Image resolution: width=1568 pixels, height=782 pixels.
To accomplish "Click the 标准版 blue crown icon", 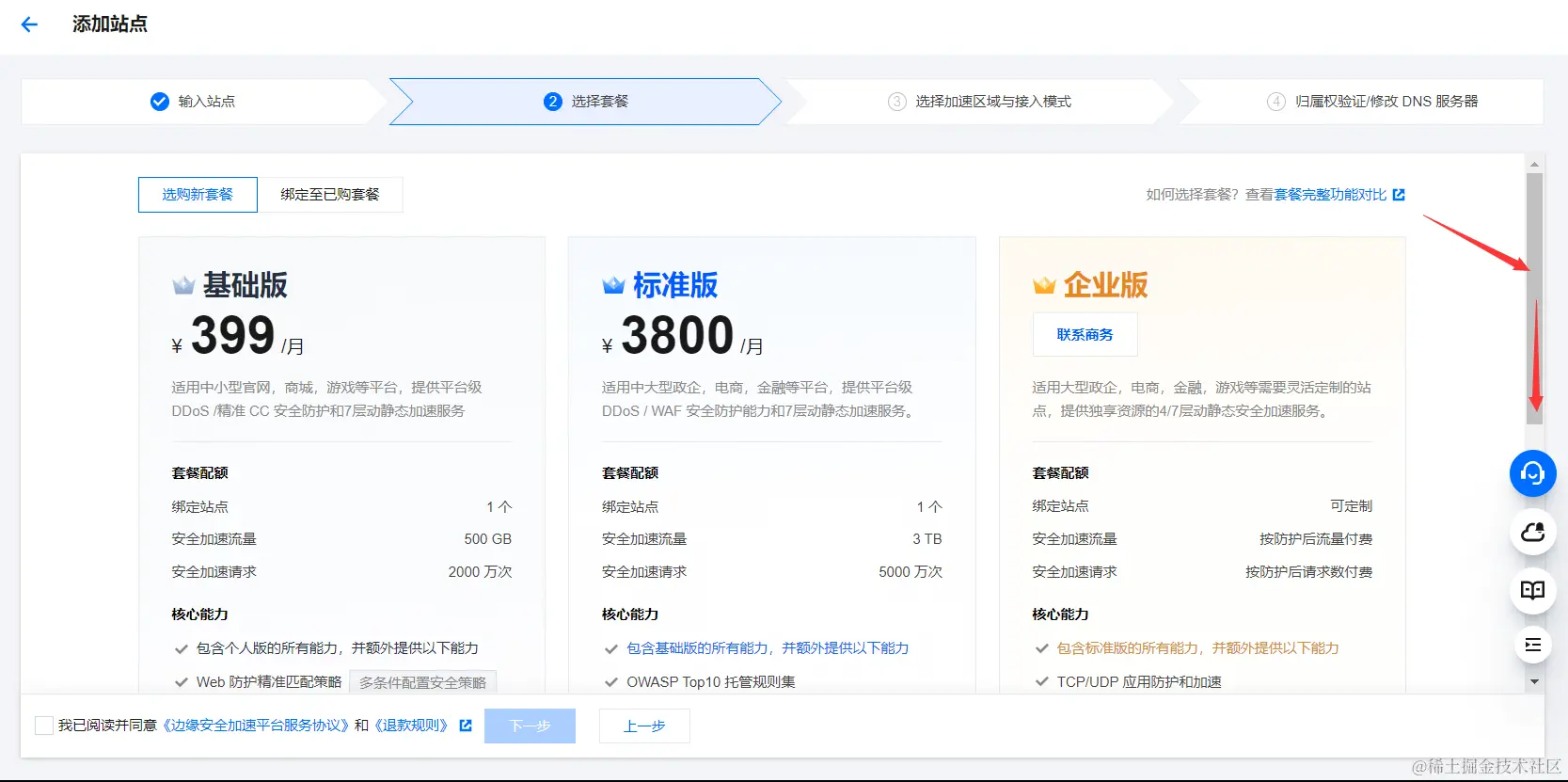I will click(613, 285).
